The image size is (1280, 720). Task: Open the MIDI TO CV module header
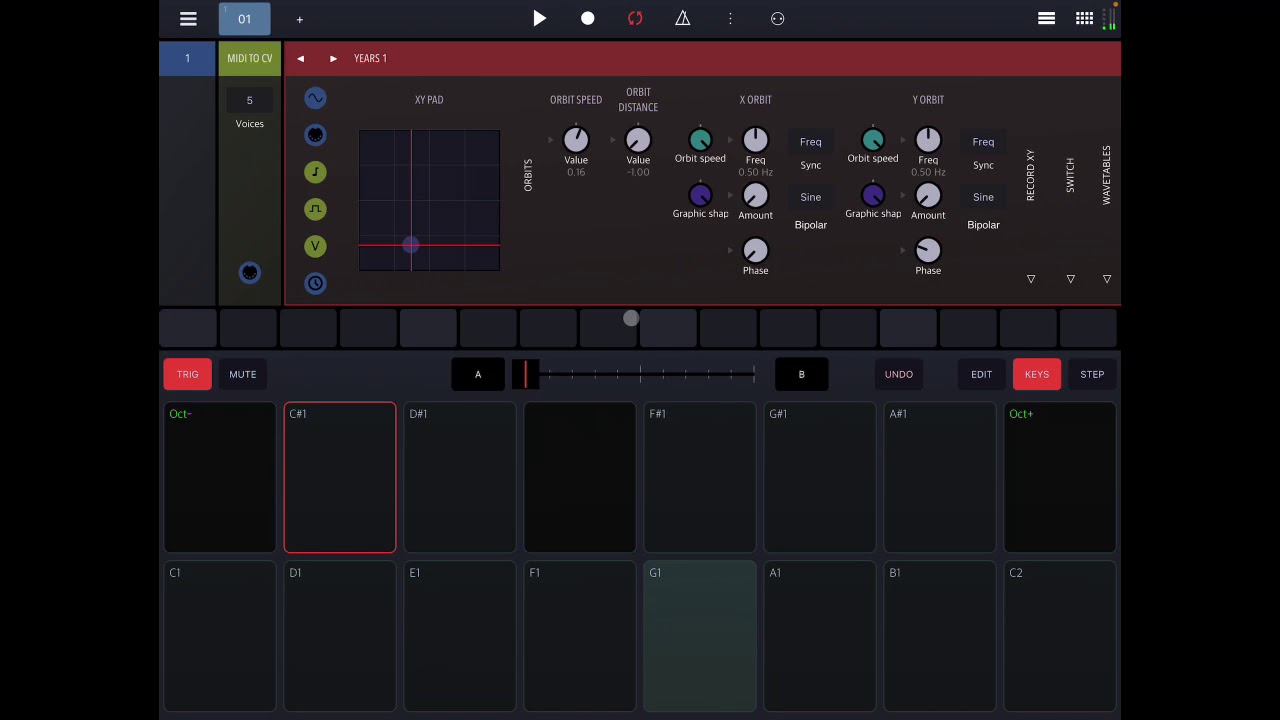[250, 58]
